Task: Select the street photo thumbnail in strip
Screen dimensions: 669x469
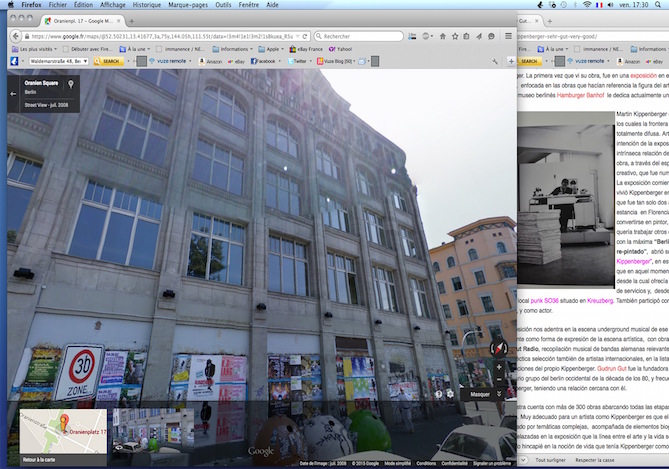Action: (153, 431)
